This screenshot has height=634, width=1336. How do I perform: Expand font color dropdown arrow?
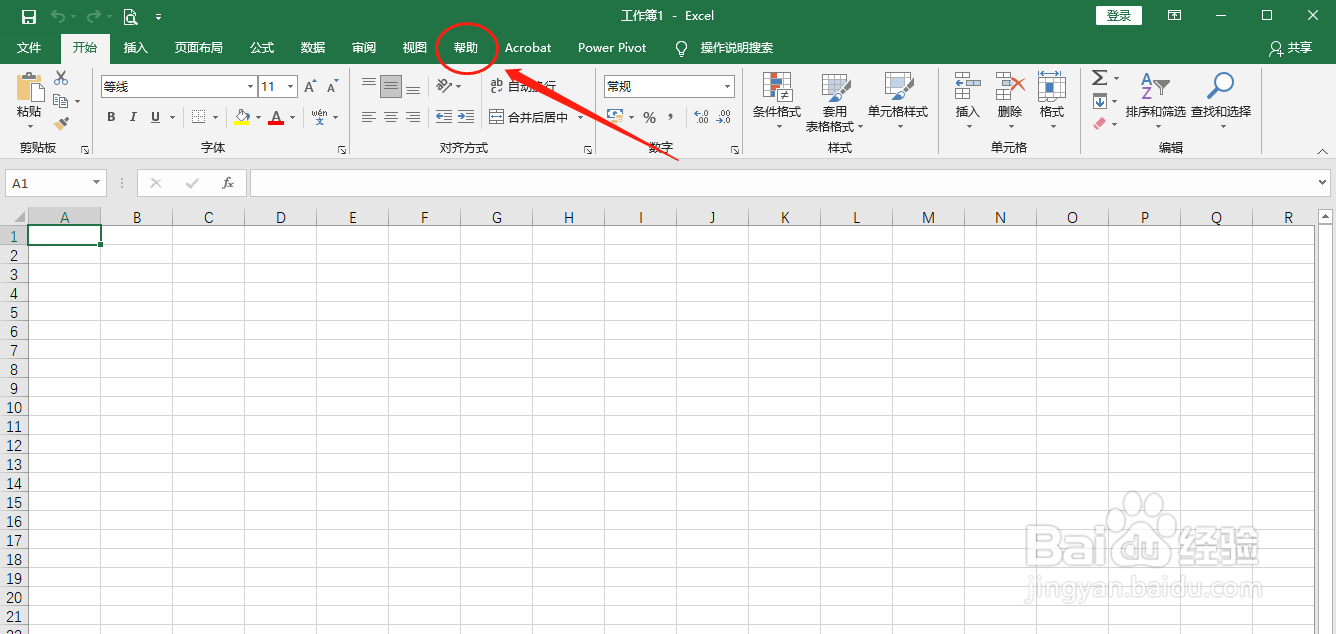click(x=292, y=117)
